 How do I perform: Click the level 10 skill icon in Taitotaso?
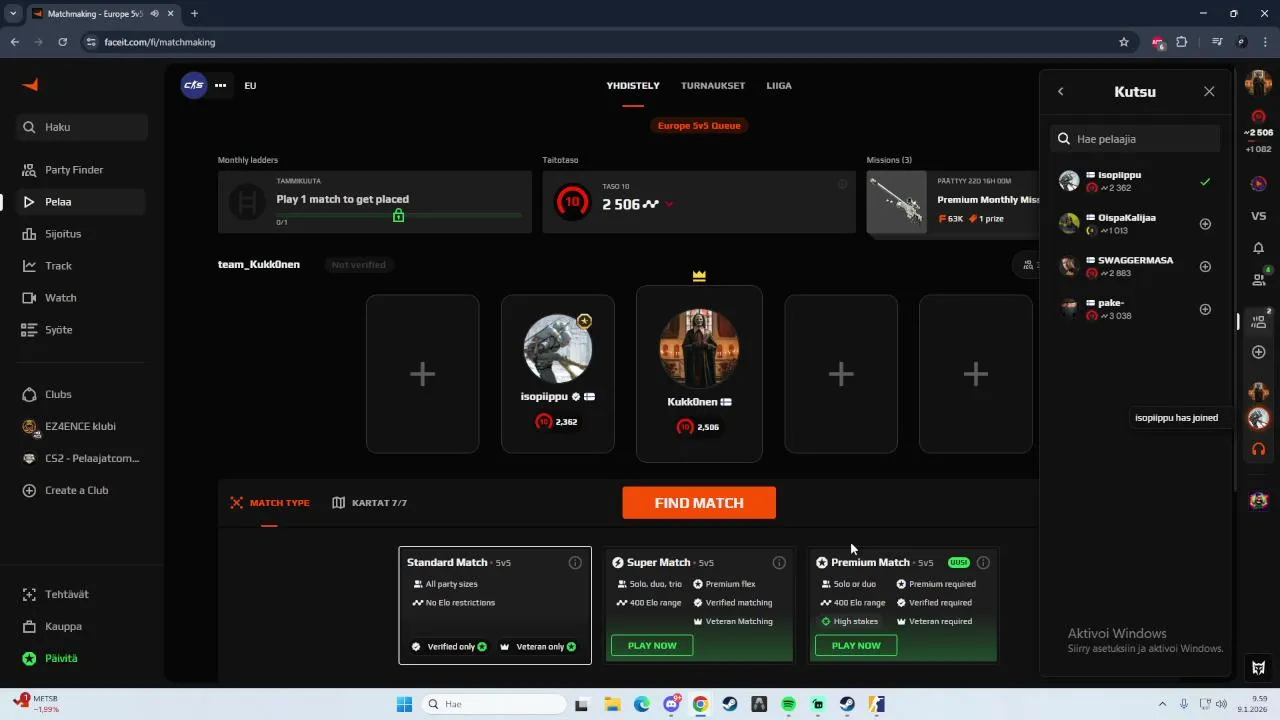[571, 202]
